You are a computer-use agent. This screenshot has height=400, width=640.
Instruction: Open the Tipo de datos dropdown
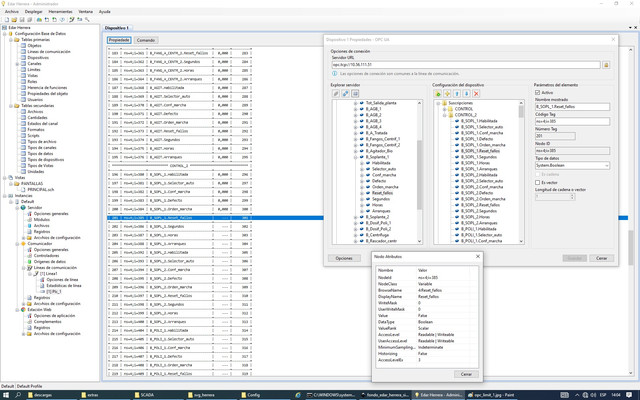[x=572, y=165]
